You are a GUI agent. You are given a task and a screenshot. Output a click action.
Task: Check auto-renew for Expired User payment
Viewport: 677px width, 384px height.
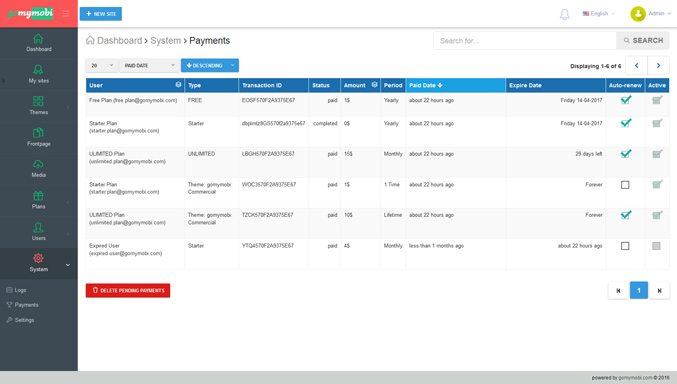click(625, 246)
